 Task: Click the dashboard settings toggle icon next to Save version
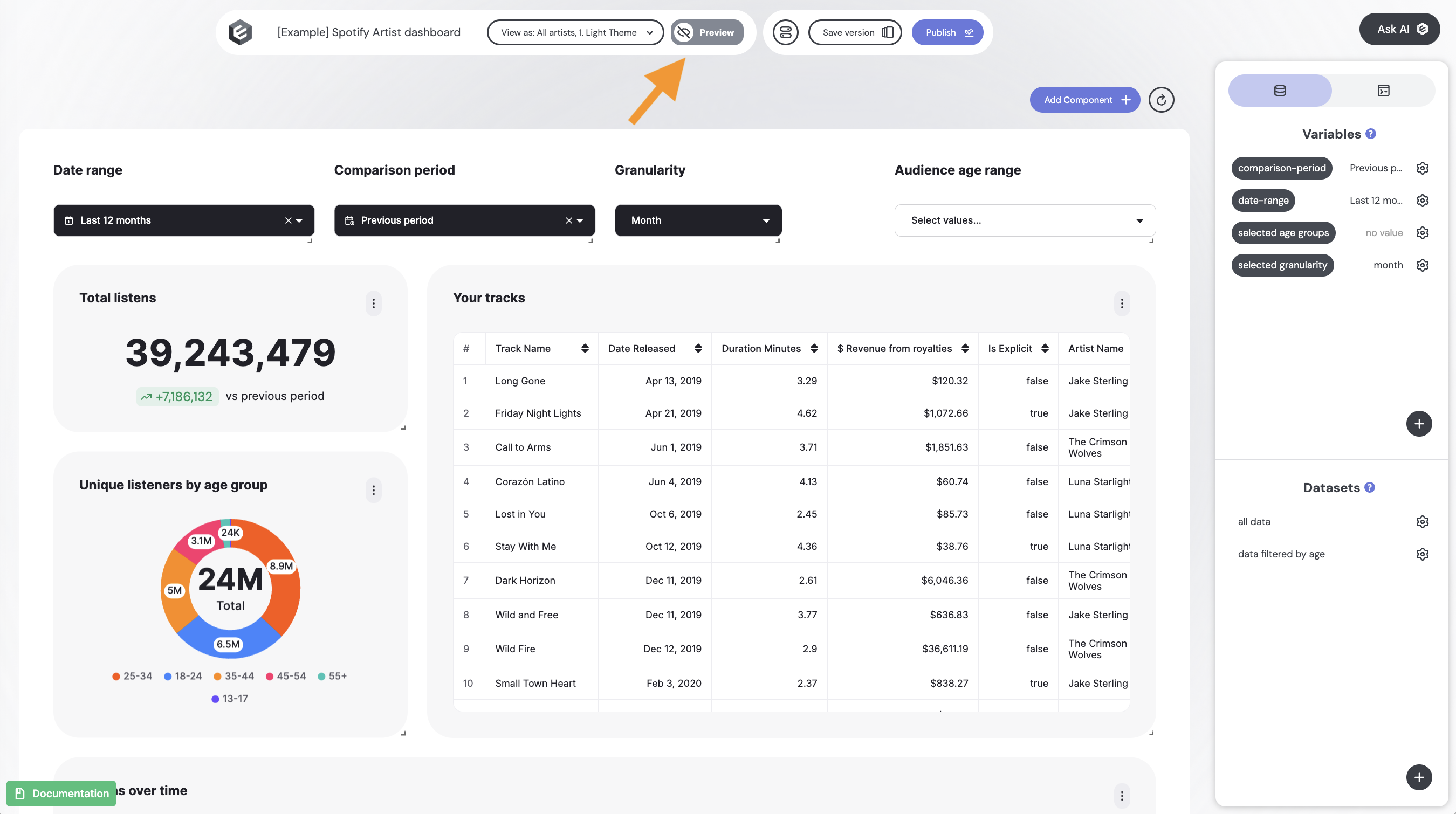click(x=785, y=32)
